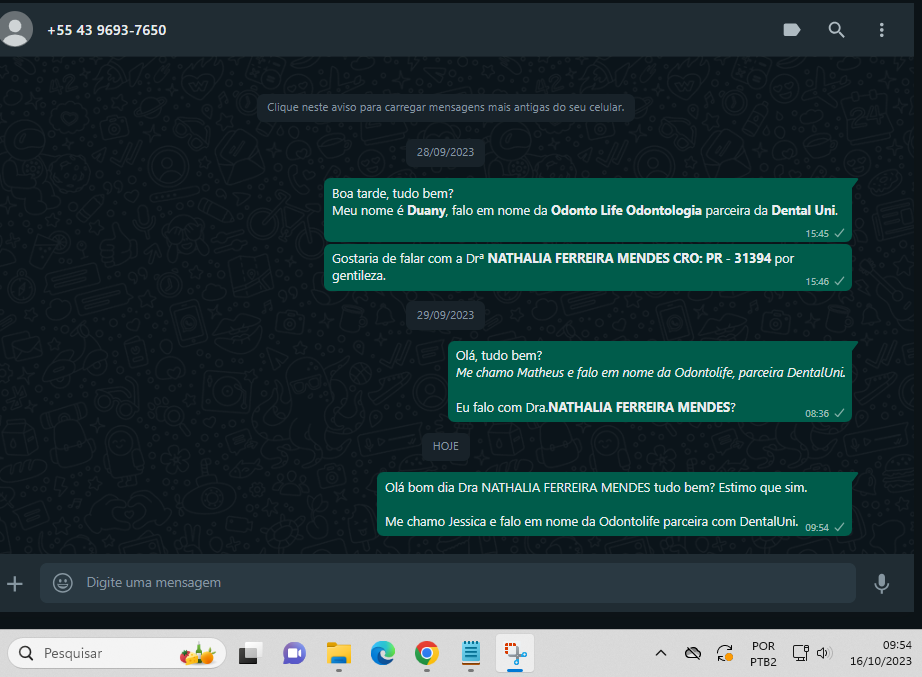This screenshot has width=922, height=677.
Task: Open label tag icon in chat header
Action: [791, 30]
